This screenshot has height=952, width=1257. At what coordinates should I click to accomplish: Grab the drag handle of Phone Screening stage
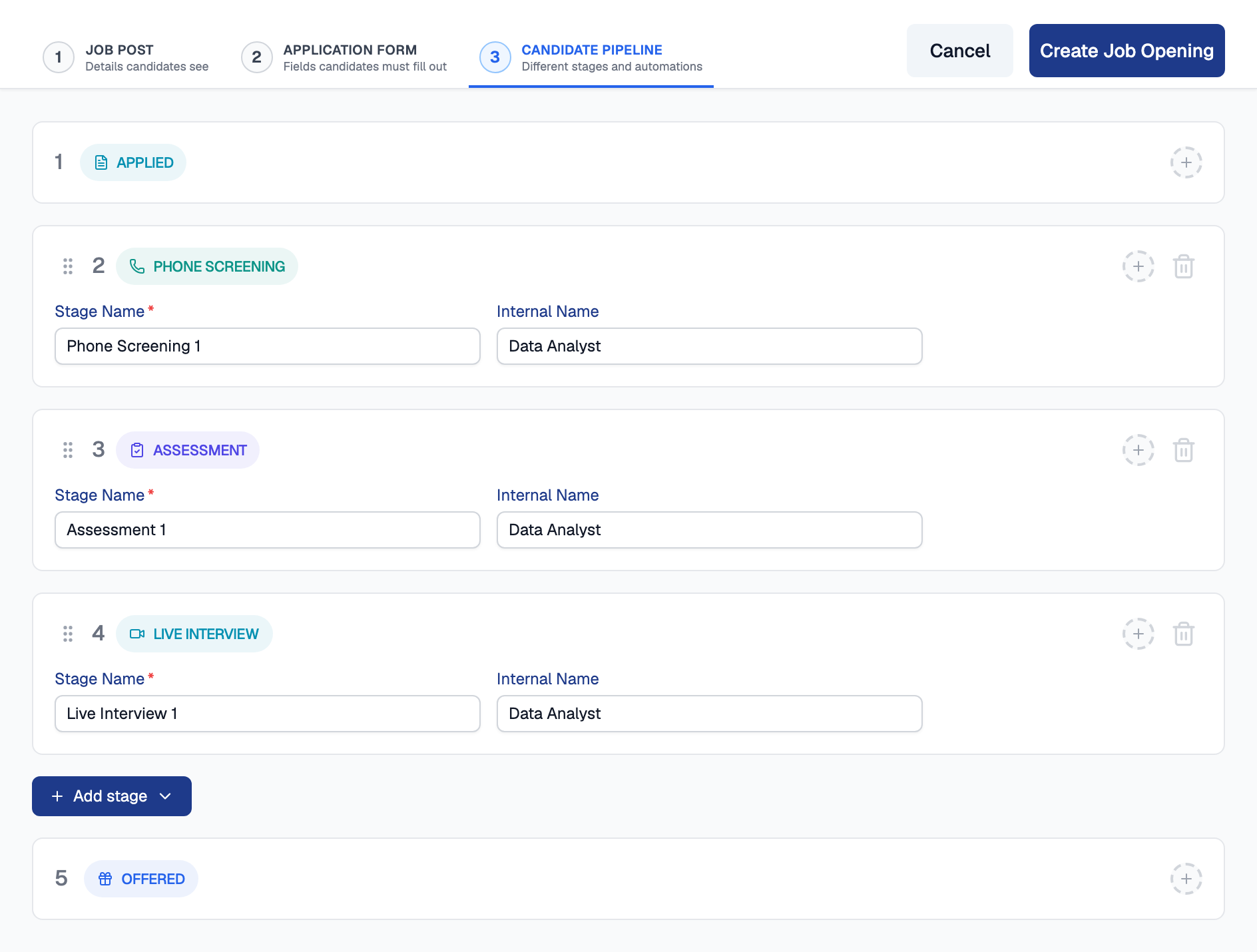pos(67,266)
